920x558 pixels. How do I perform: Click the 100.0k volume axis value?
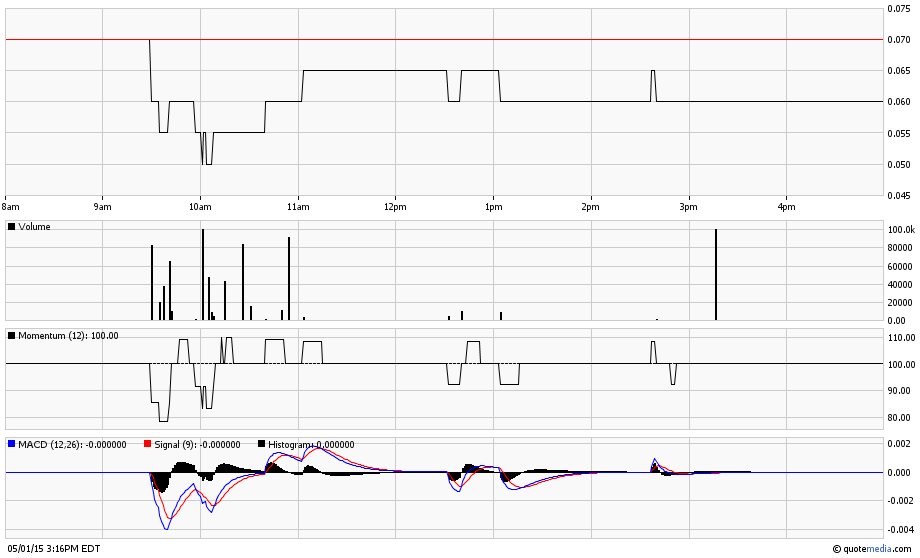coord(901,229)
